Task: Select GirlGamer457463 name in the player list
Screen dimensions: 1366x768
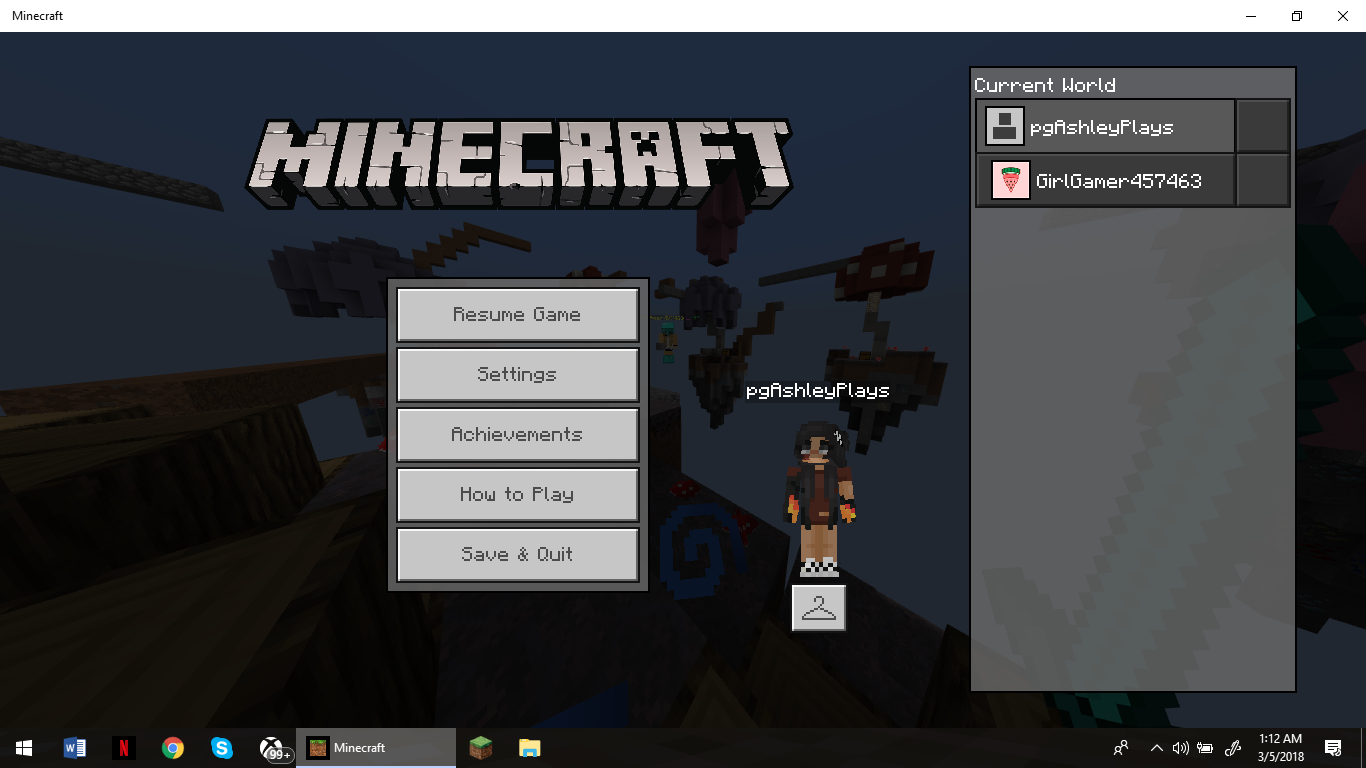Action: pos(1119,181)
